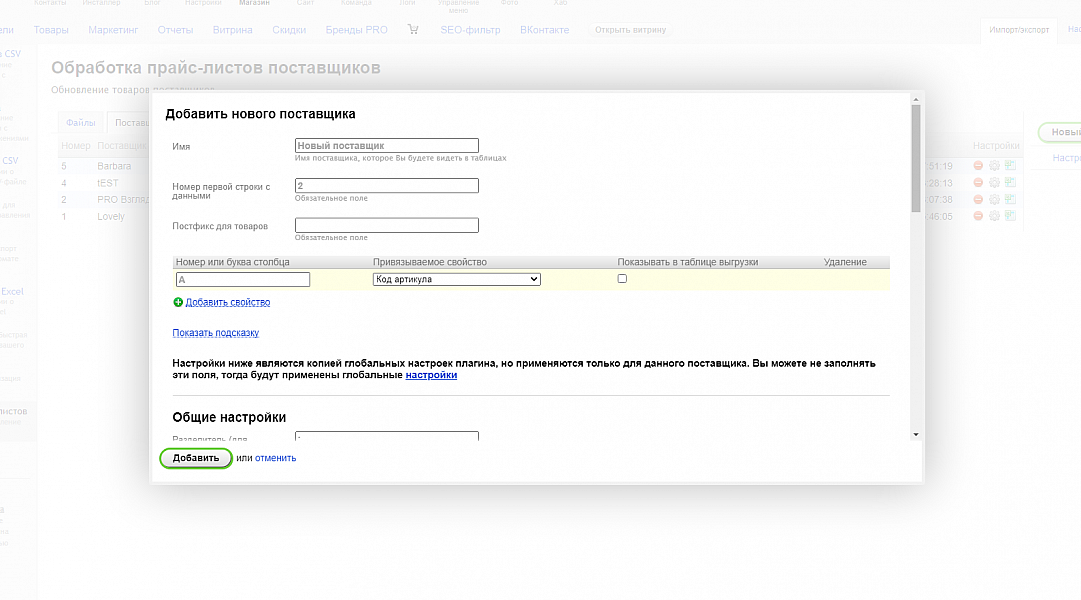Open the Импорт/экспорт tab

[1019, 30]
